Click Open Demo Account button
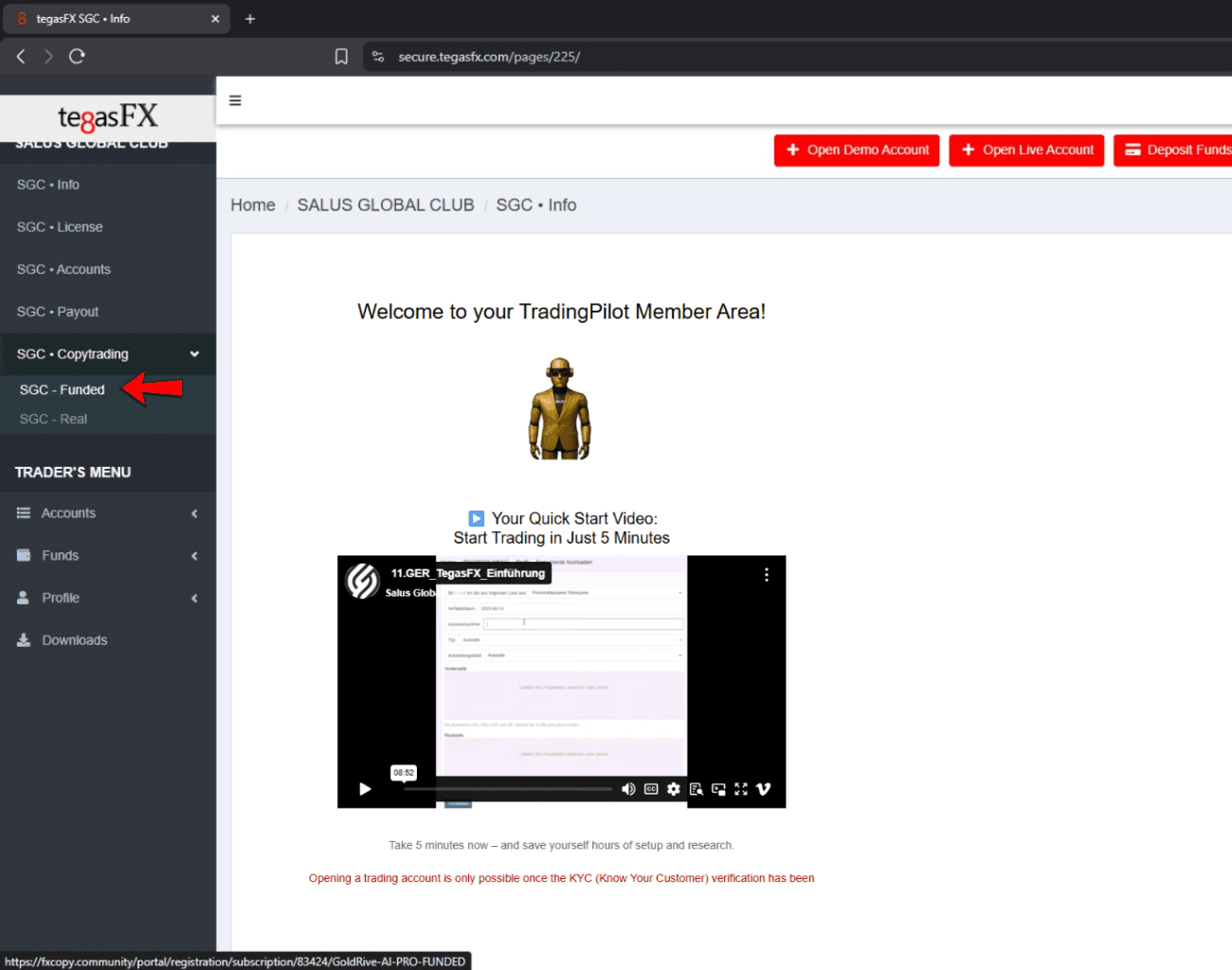This screenshot has width=1232, height=970. pos(857,150)
